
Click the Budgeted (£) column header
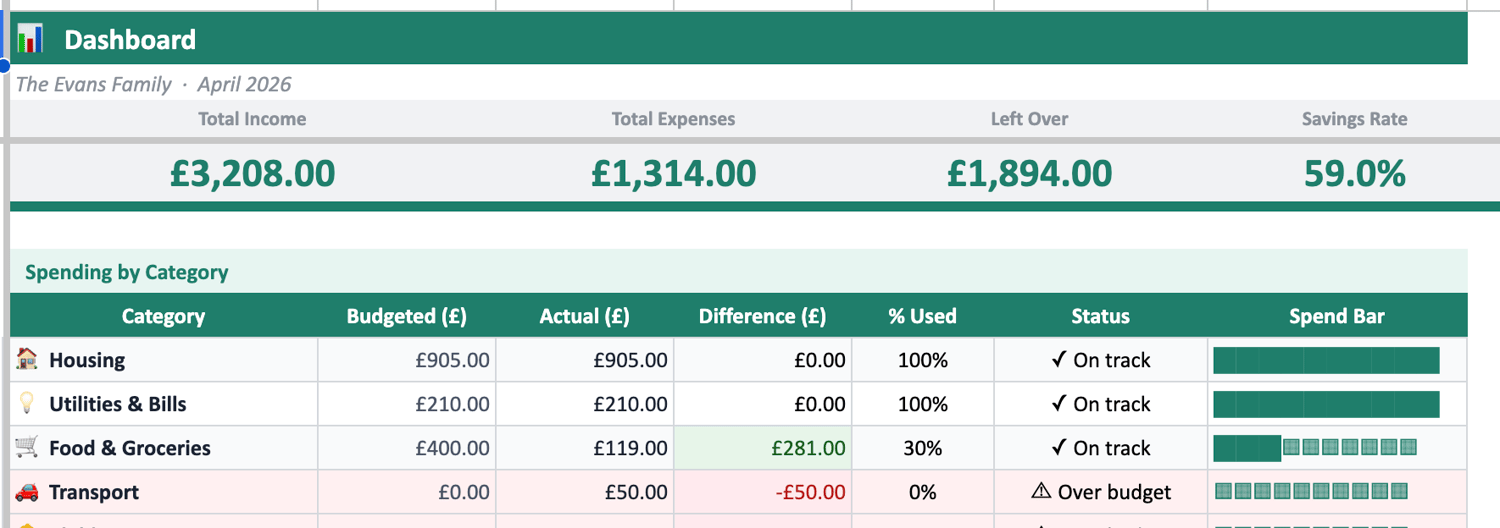[x=407, y=316]
